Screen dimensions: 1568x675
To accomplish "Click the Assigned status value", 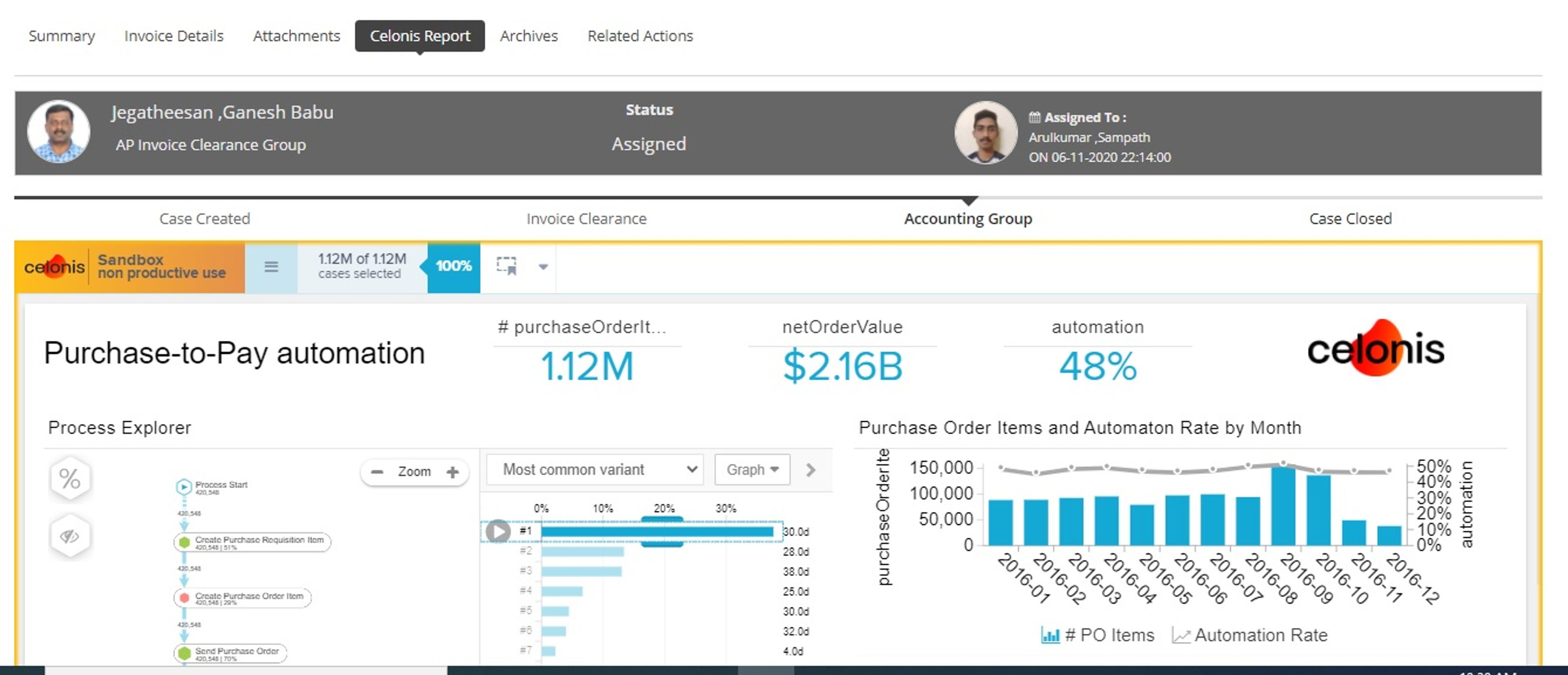I will (649, 144).
